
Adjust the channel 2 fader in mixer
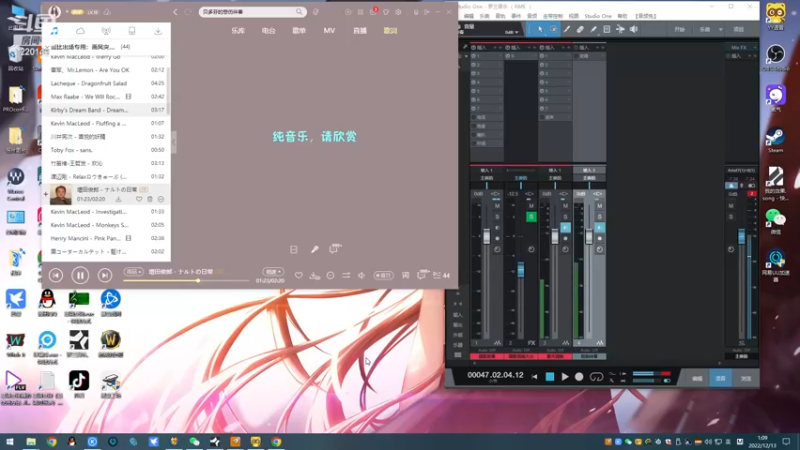[x=521, y=270]
